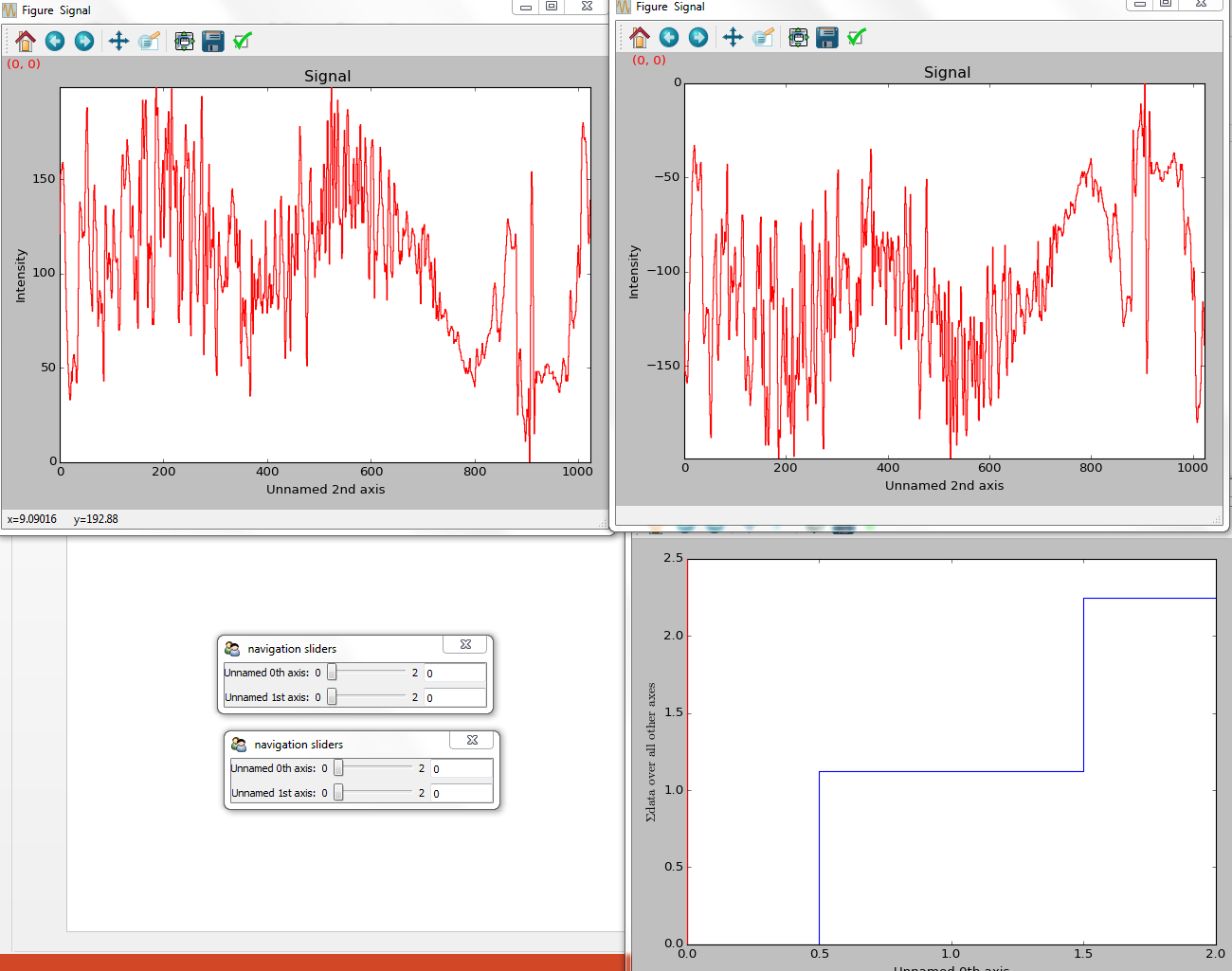The height and width of the screenshot is (971, 1232).
Task: Click Unnamed 0th axis value field in lower dialog
Action: (x=462, y=768)
